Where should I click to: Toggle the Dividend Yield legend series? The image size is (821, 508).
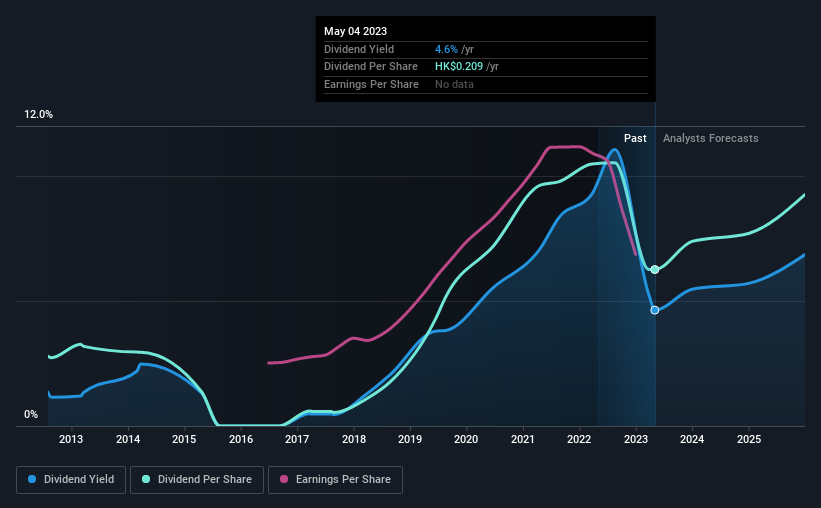click(71, 480)
